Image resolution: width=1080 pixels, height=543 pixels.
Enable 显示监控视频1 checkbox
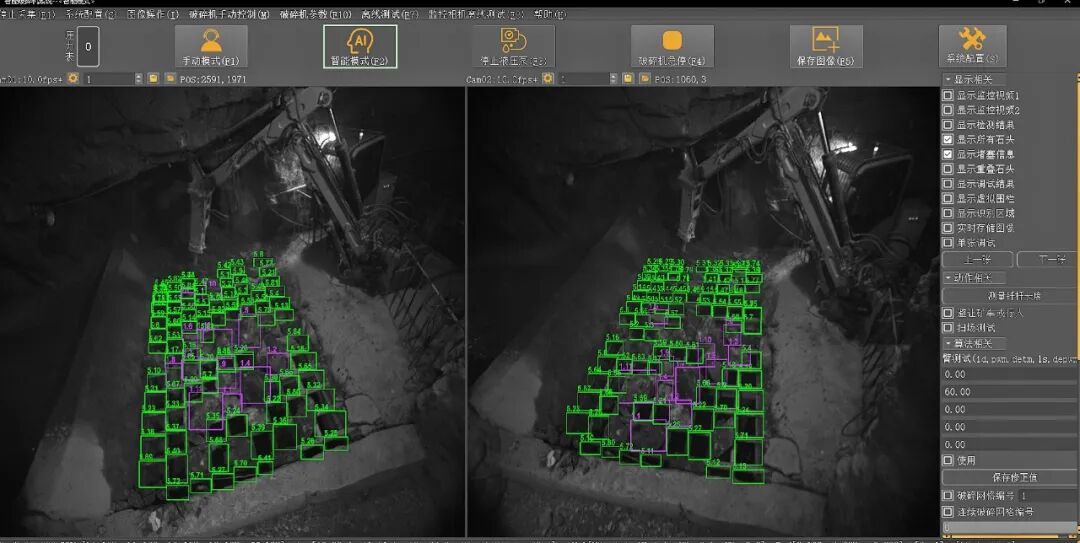click(948, 95)
